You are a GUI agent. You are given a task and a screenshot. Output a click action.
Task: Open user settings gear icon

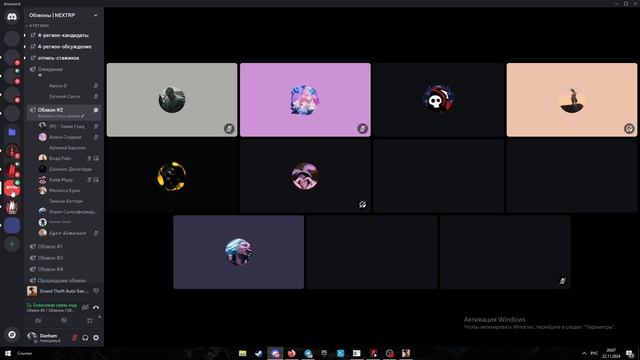(96, 338)
